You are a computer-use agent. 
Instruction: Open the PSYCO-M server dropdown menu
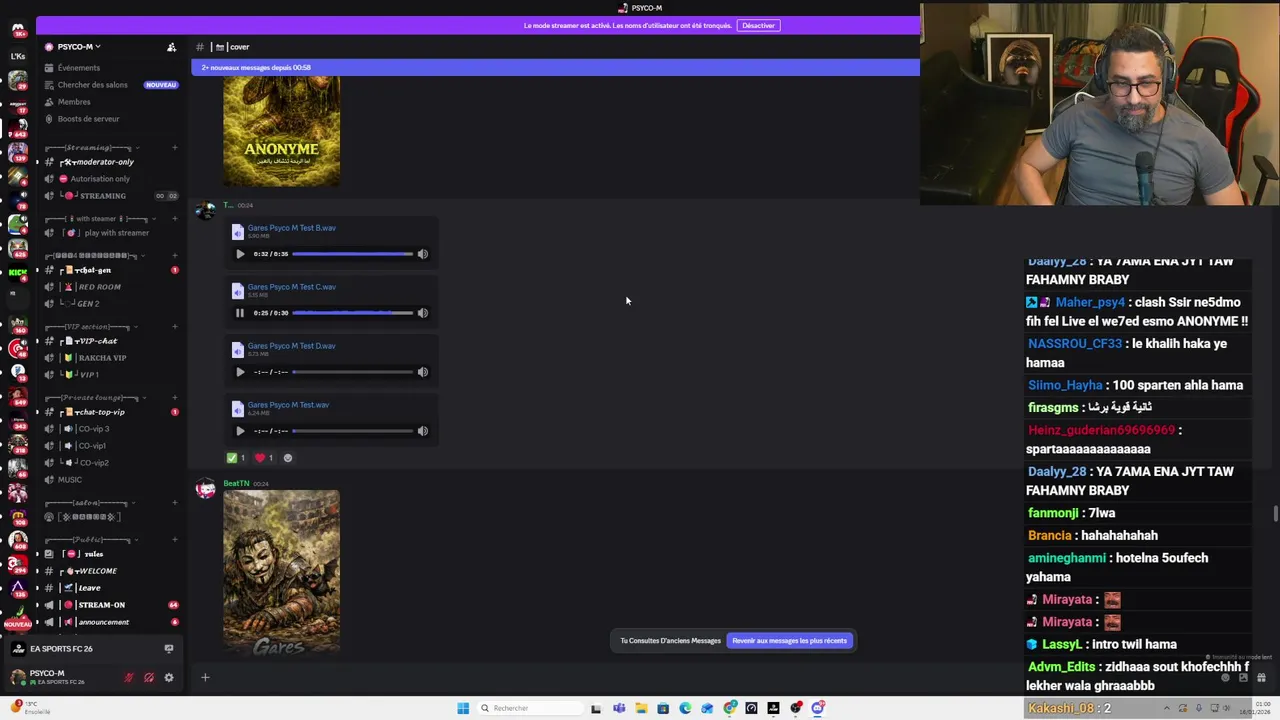(x=79, y=47)
